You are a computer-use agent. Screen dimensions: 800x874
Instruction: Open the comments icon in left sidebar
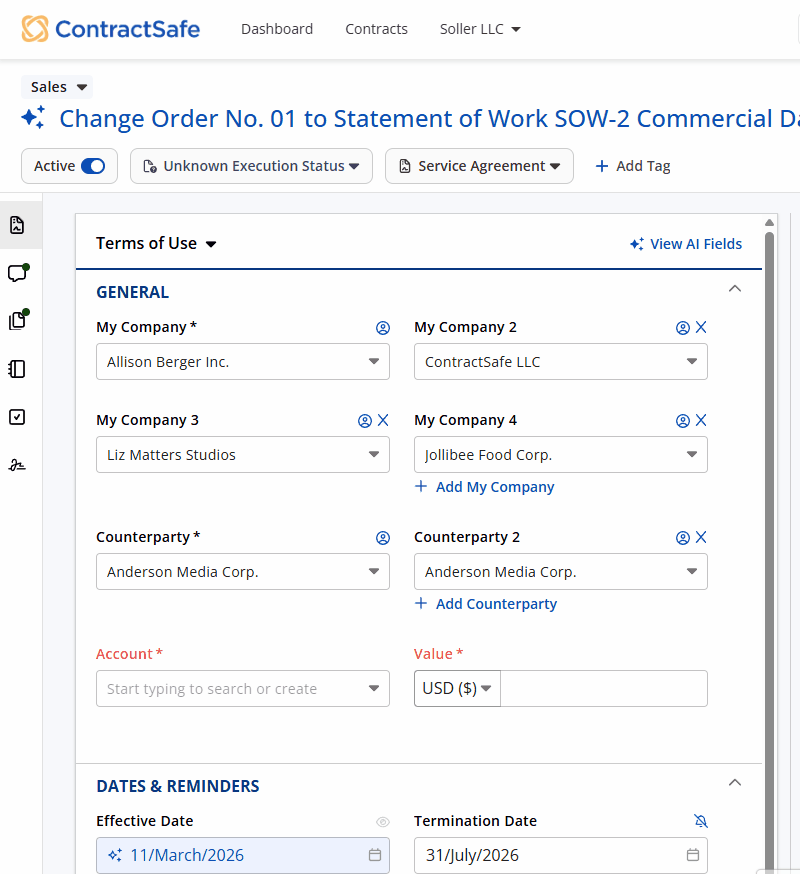[x=17, y=273]
